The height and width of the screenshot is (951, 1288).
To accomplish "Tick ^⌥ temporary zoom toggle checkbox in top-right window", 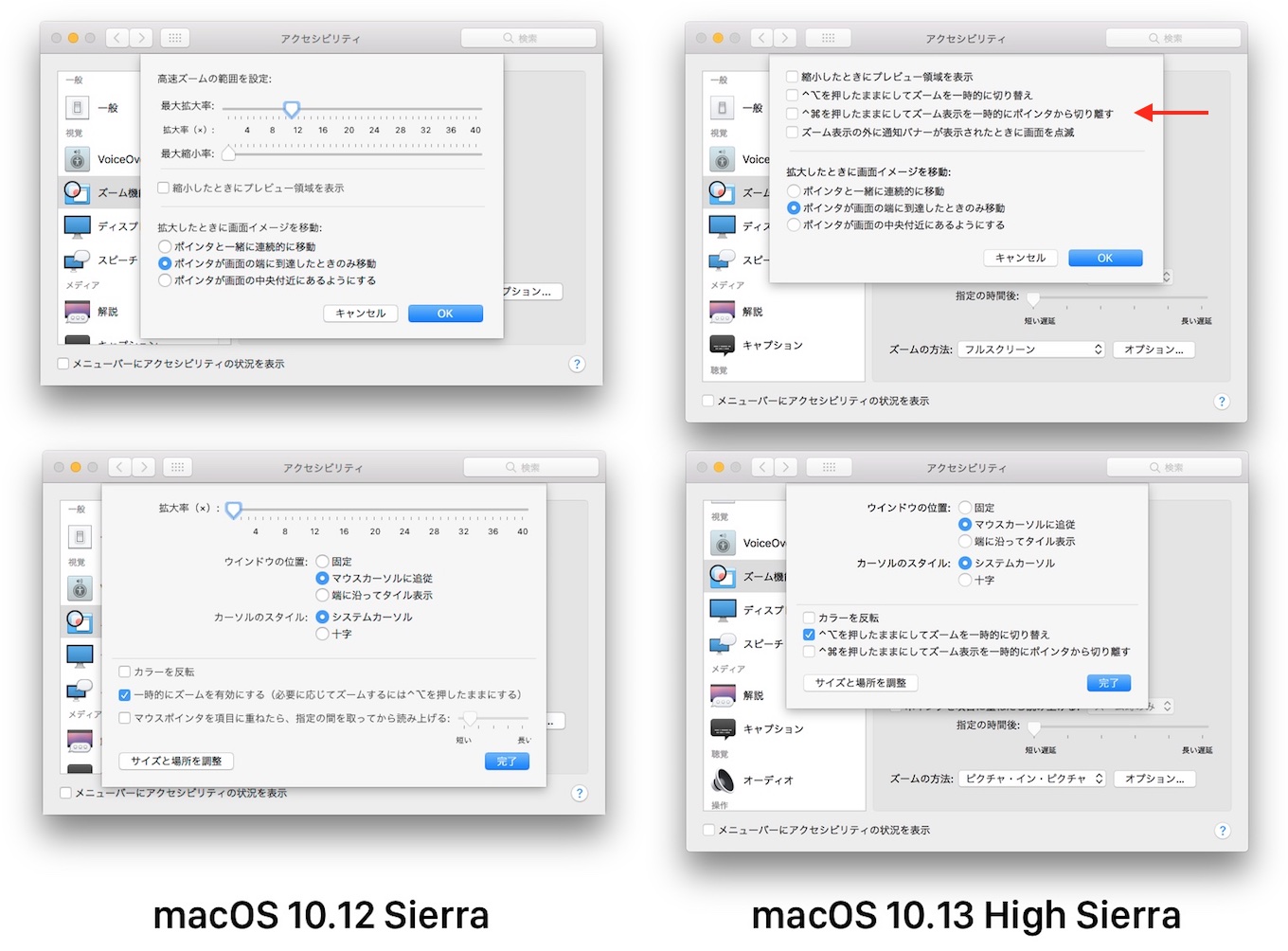I will [x=792, y=95].
